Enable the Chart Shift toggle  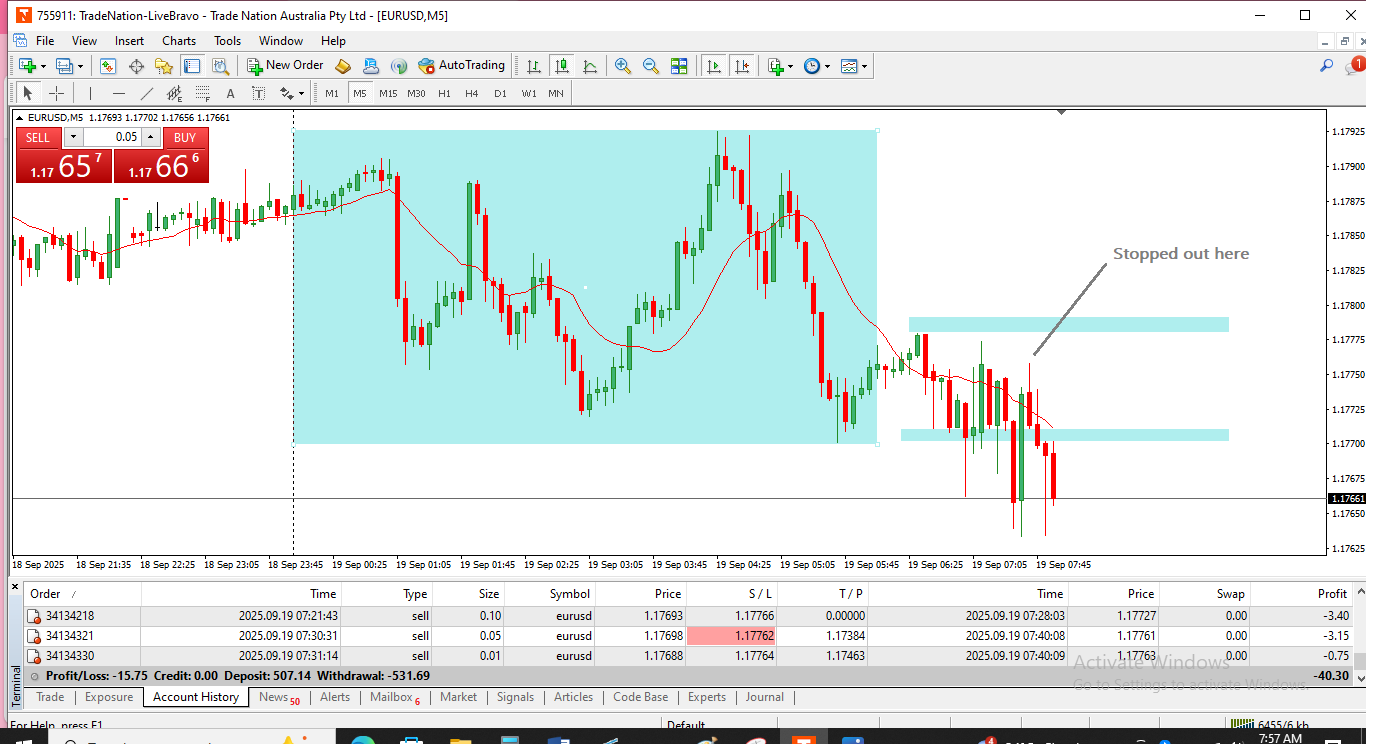pyautogui.click(x=742, y=66)
